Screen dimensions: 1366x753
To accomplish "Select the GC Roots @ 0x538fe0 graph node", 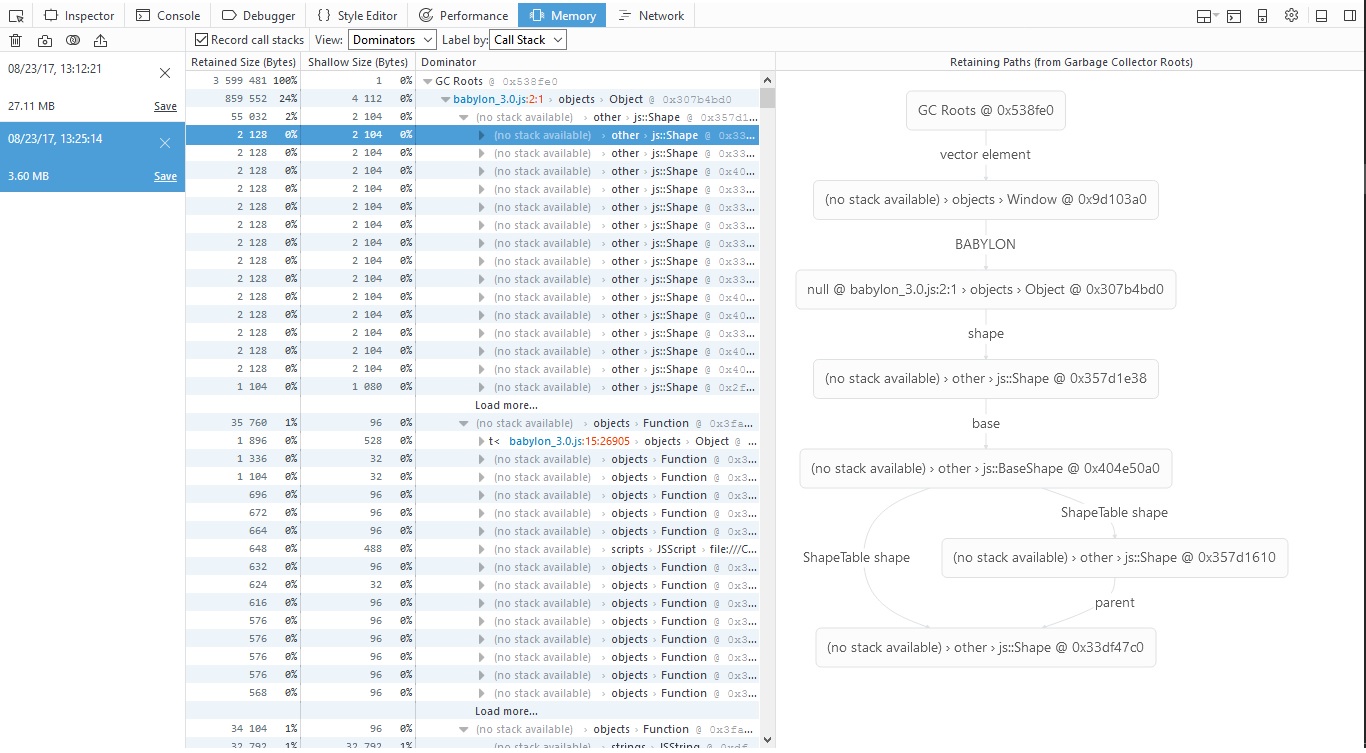I will 986,111.
